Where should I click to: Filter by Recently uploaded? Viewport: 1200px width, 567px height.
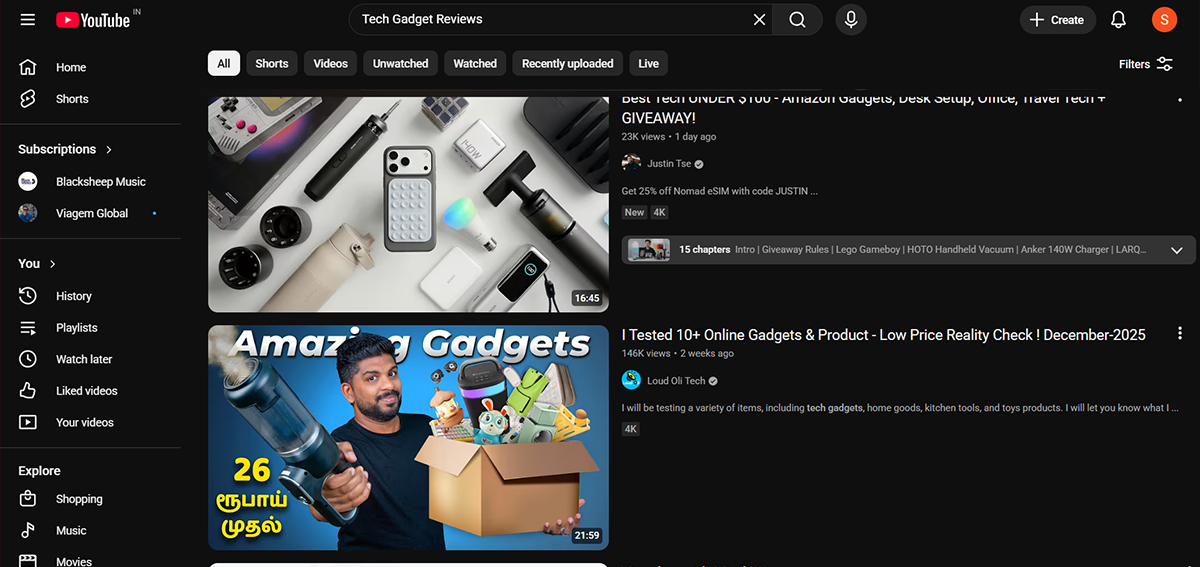(568, 63)
